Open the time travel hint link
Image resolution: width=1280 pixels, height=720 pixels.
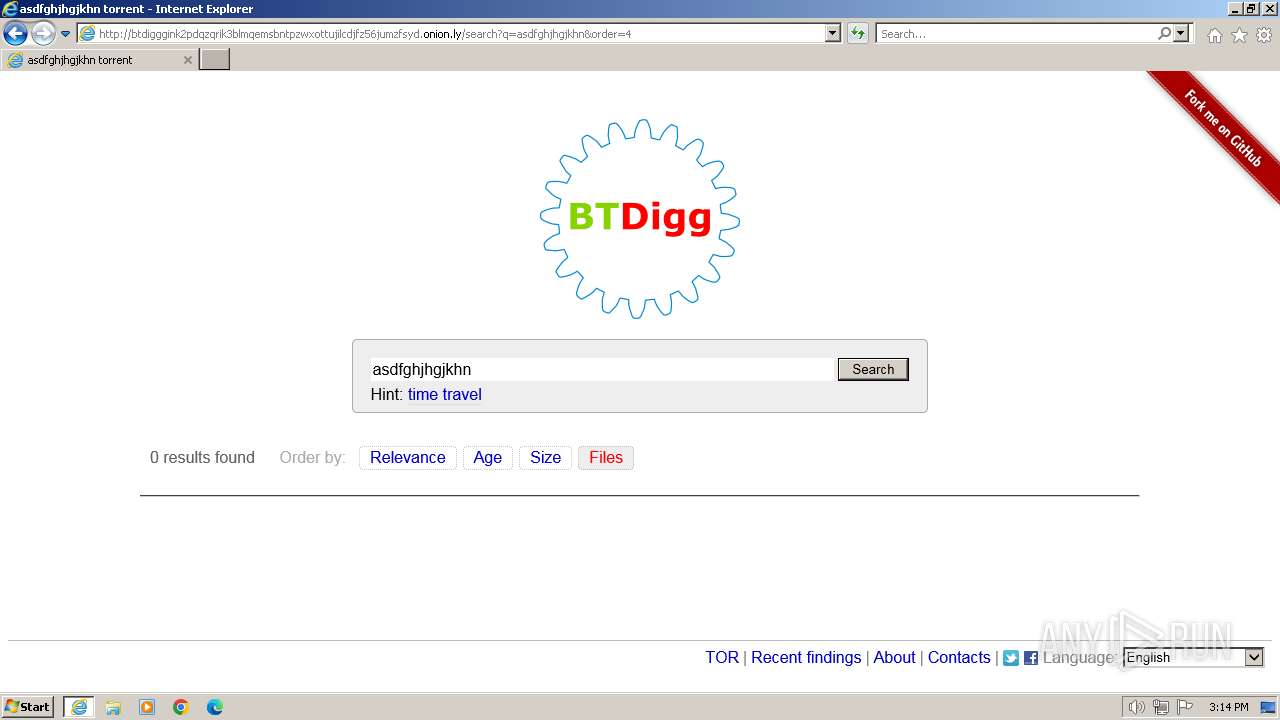pos(444,394)
